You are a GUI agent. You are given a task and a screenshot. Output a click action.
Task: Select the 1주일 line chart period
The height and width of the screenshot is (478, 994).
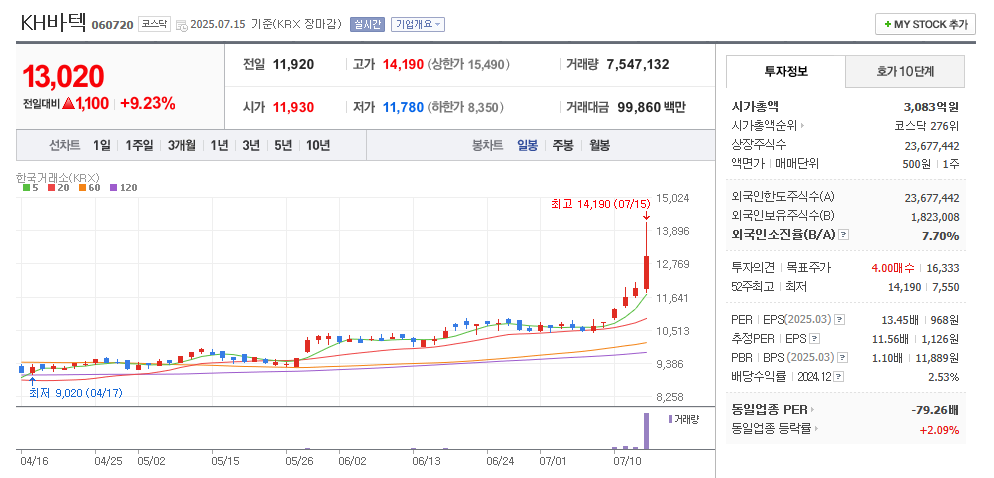[139, 145]
